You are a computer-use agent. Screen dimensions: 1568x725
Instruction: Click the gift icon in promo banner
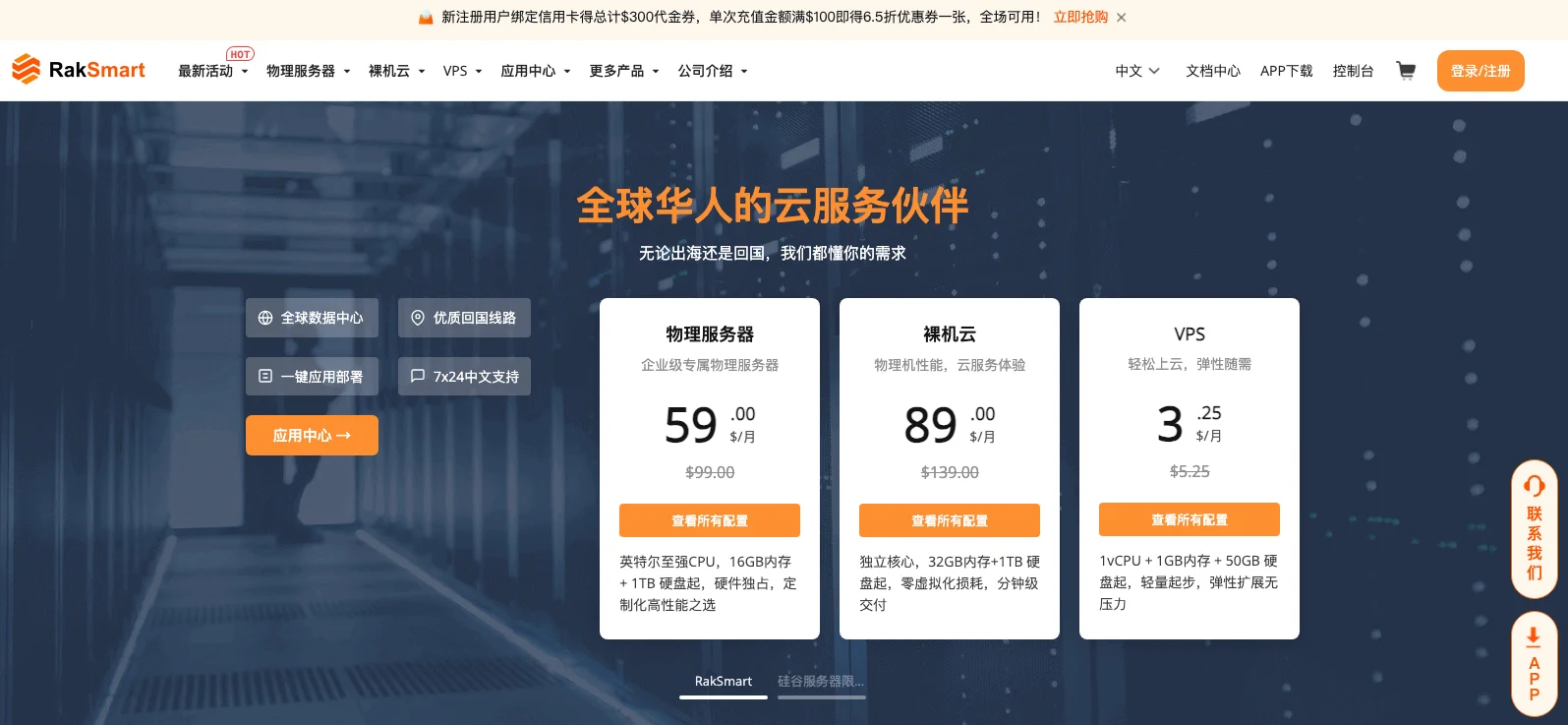click(426, 18)
